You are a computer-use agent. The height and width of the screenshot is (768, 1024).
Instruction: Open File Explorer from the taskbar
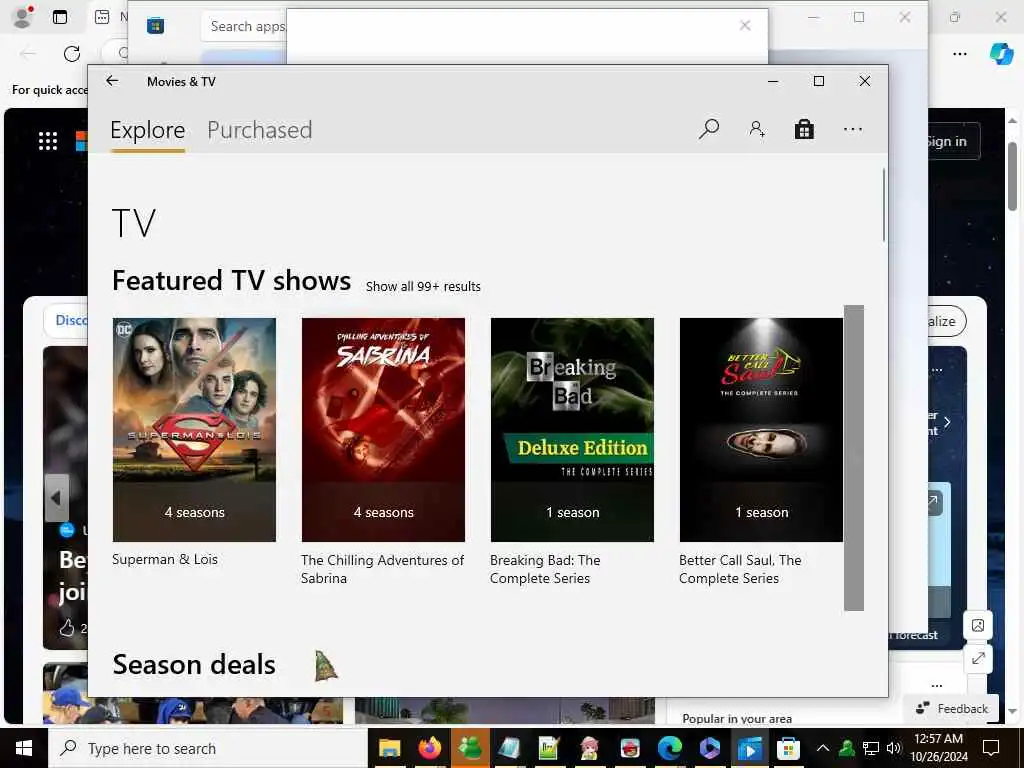tap(389, 748)
